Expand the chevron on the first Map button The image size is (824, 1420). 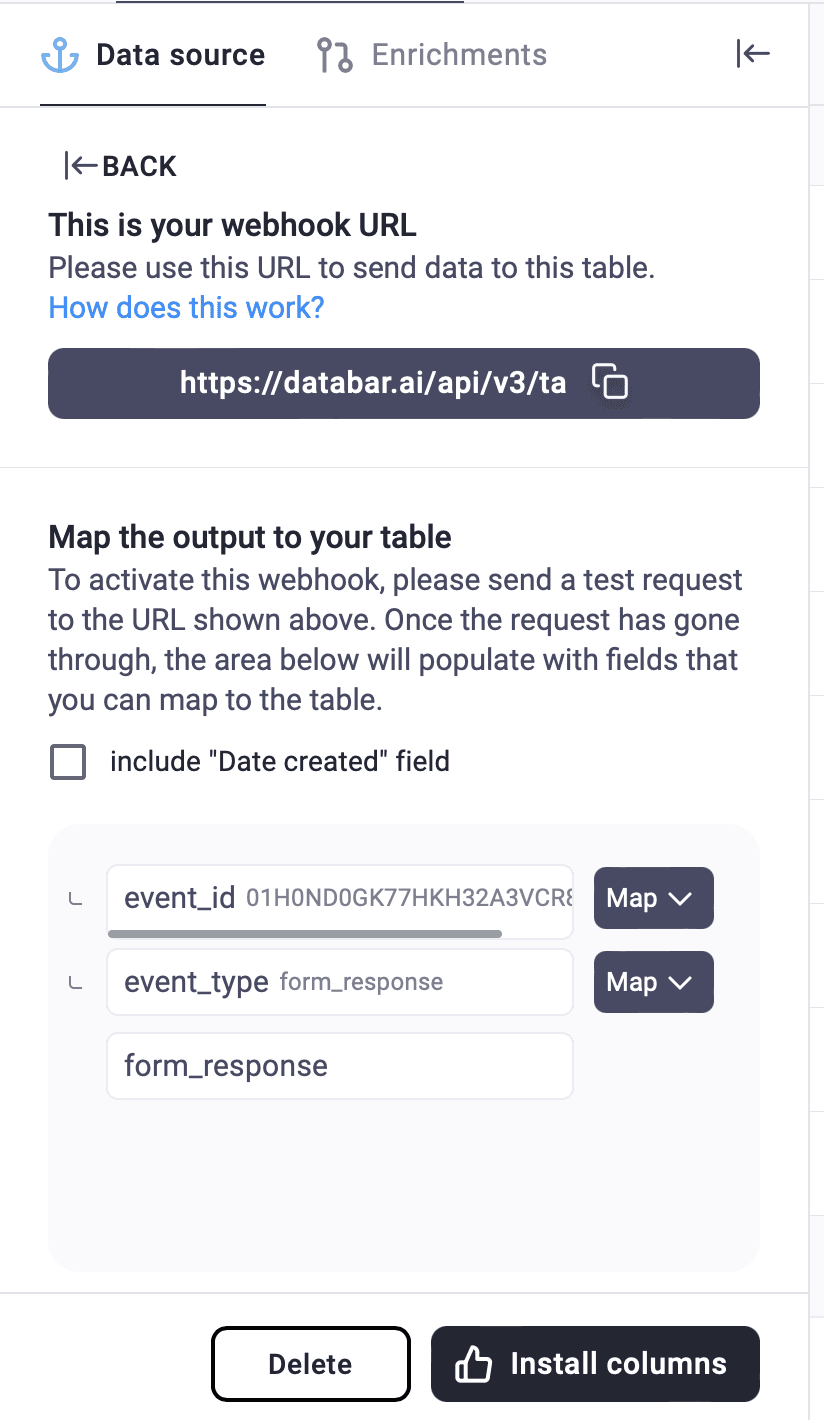679,898
